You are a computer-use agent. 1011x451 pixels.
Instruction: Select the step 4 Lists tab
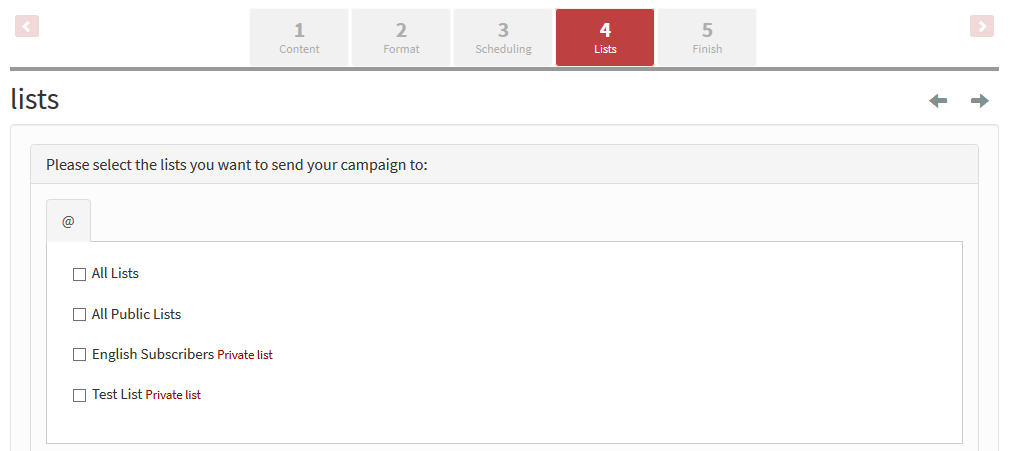605,37
